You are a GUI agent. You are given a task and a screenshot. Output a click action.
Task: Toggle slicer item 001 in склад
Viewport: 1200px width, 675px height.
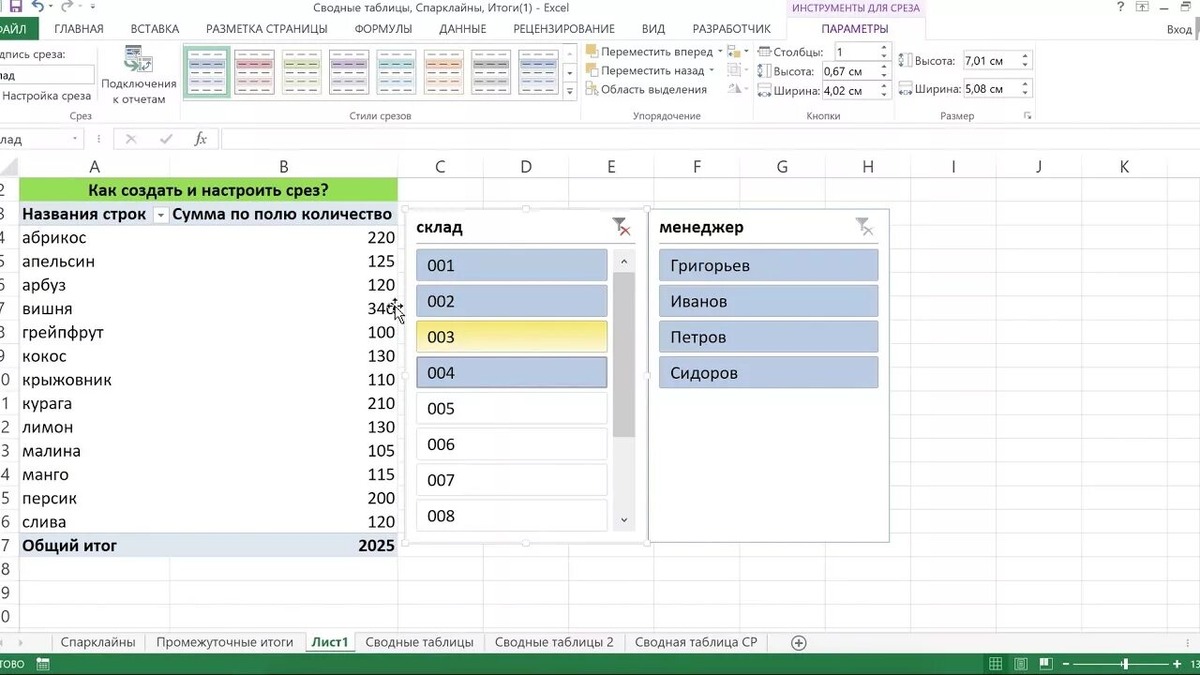[511, 265]
